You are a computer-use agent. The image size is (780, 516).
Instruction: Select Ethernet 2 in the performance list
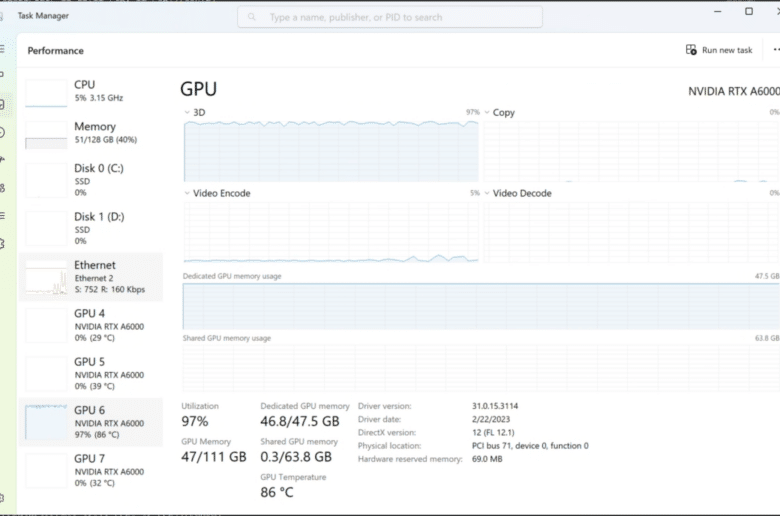[91, 277]
